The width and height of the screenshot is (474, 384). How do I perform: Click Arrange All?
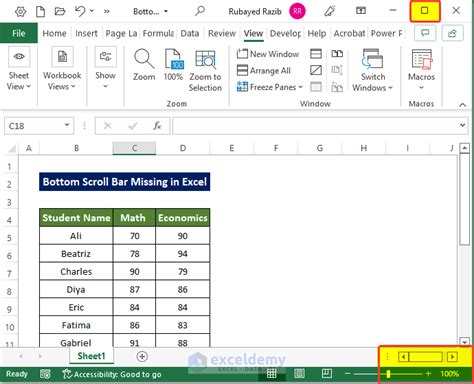tap(264, 70)
